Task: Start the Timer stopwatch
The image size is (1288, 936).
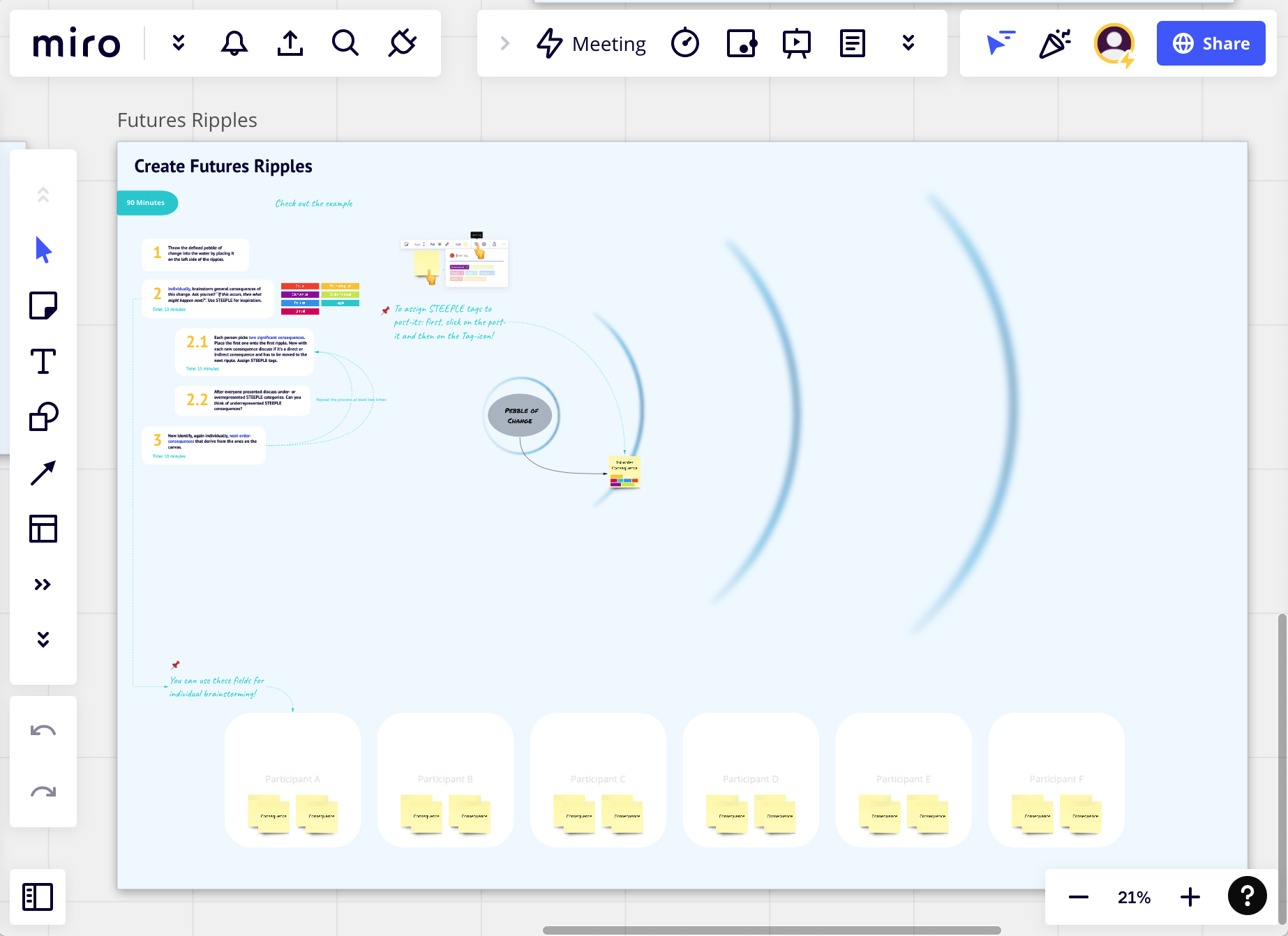Action: (685, 43)
